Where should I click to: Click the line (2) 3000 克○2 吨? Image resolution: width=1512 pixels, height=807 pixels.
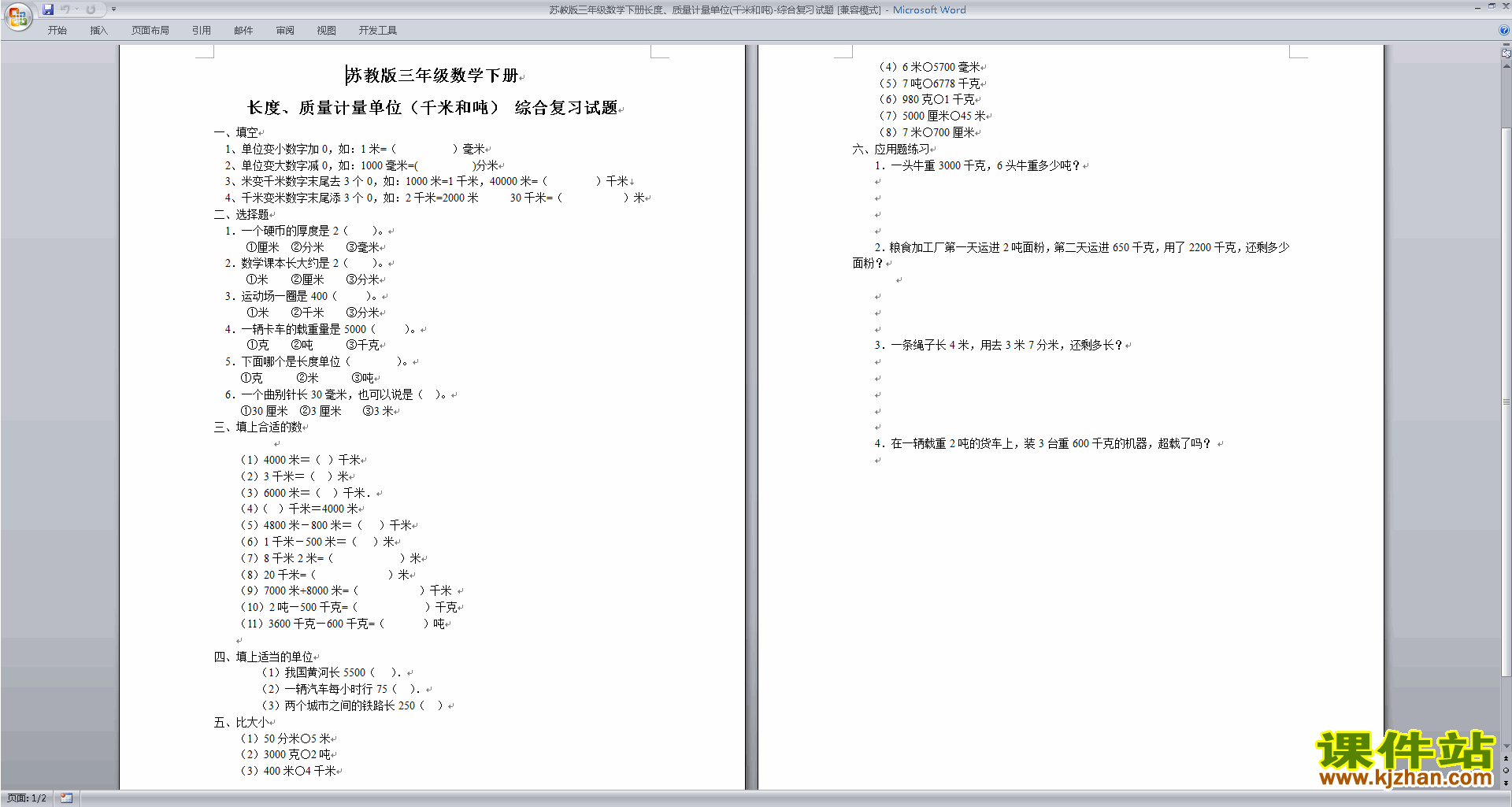(x=286, y=754)
